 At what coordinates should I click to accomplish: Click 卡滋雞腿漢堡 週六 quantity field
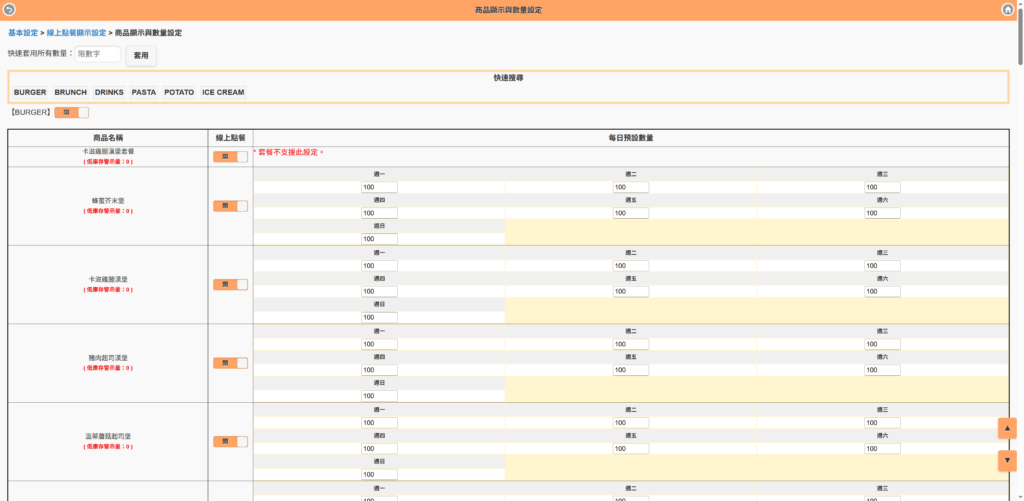point(882,291)
